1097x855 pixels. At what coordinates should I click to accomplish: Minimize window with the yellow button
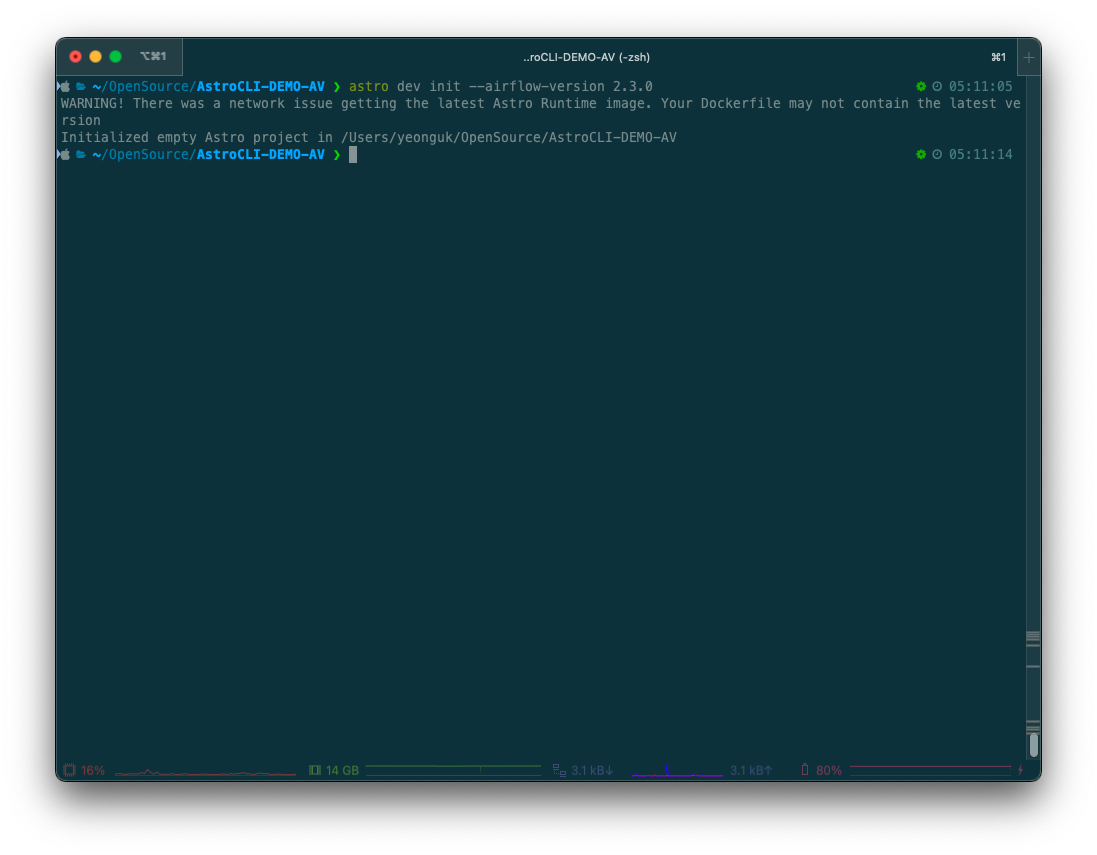point(96,57)
